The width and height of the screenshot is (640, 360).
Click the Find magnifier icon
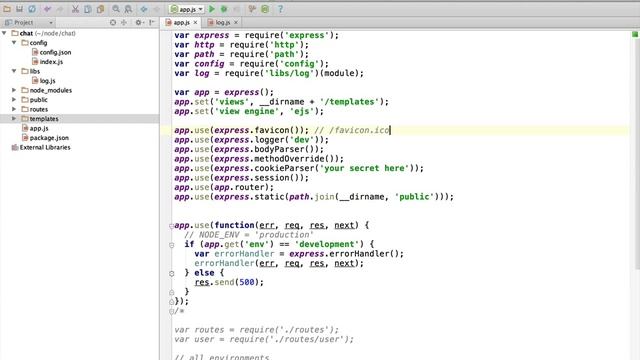(x=116, y=9)
